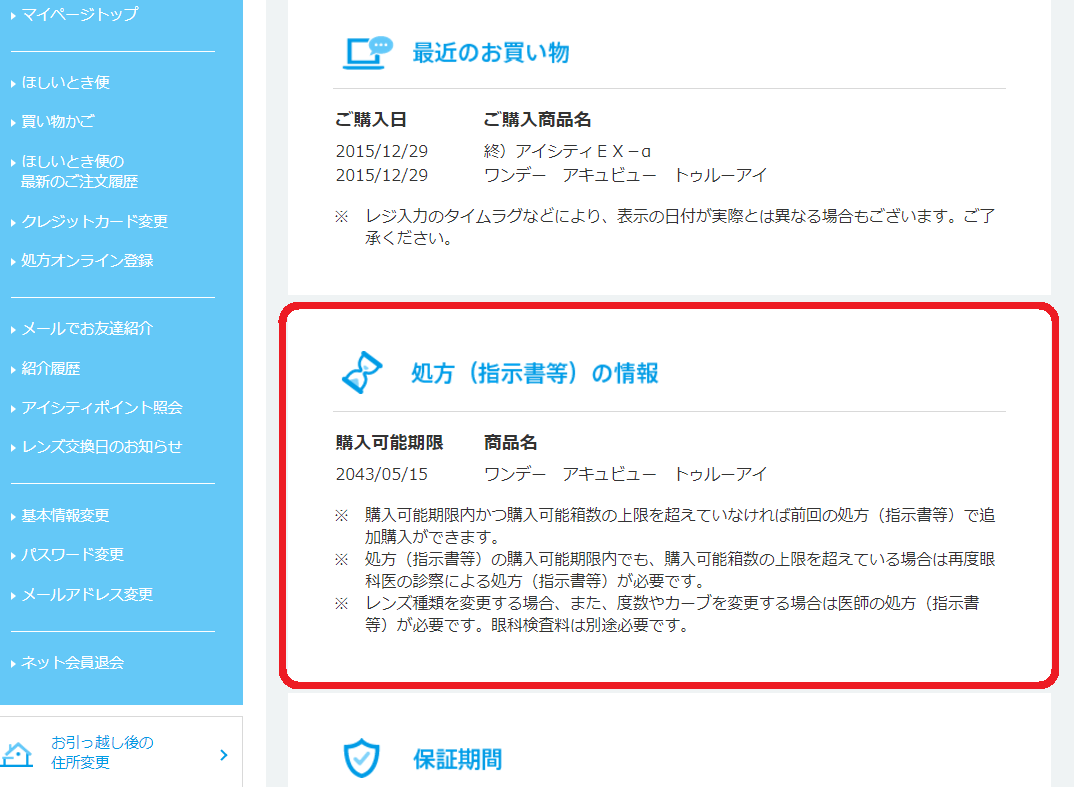Select ネット会員退会 in sidebar
The width and height of the screenshot is (1082, 787).
(x=73, y=663)
